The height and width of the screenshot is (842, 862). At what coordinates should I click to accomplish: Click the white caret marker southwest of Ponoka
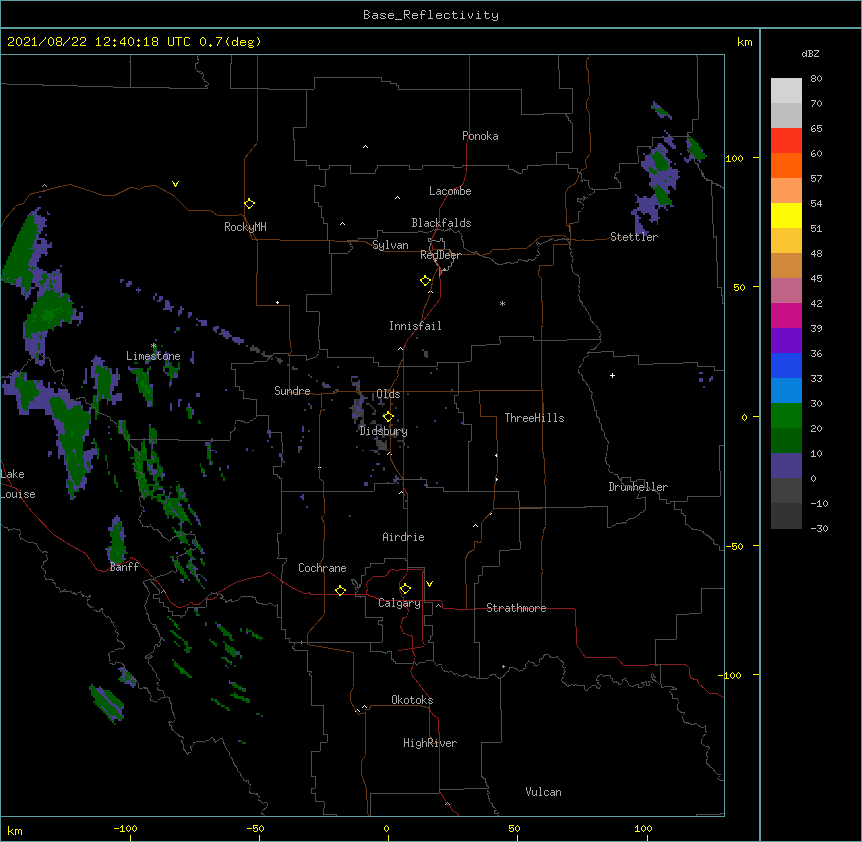click(365, 147)
